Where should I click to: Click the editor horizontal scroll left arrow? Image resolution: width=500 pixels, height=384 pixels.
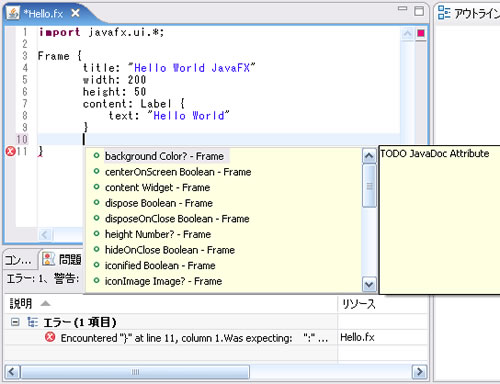tap(45, 235)
